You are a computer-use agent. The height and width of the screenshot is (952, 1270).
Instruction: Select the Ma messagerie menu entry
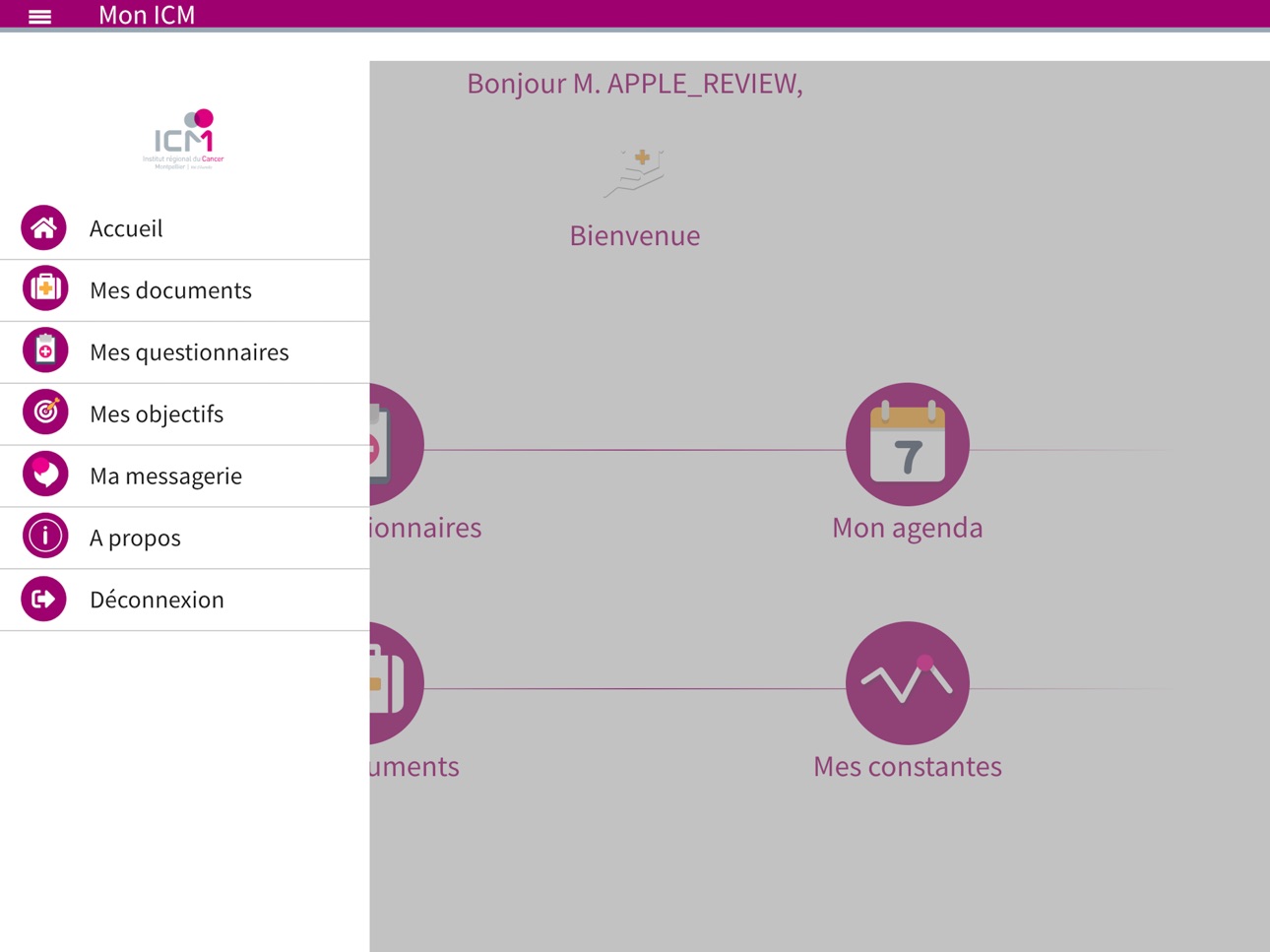(185, 476)
